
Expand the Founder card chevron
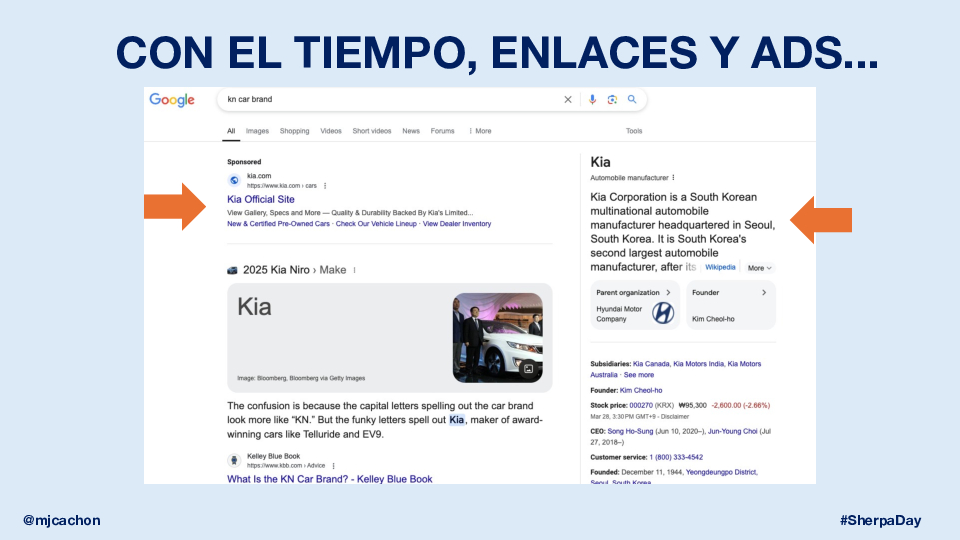(763, 293)
